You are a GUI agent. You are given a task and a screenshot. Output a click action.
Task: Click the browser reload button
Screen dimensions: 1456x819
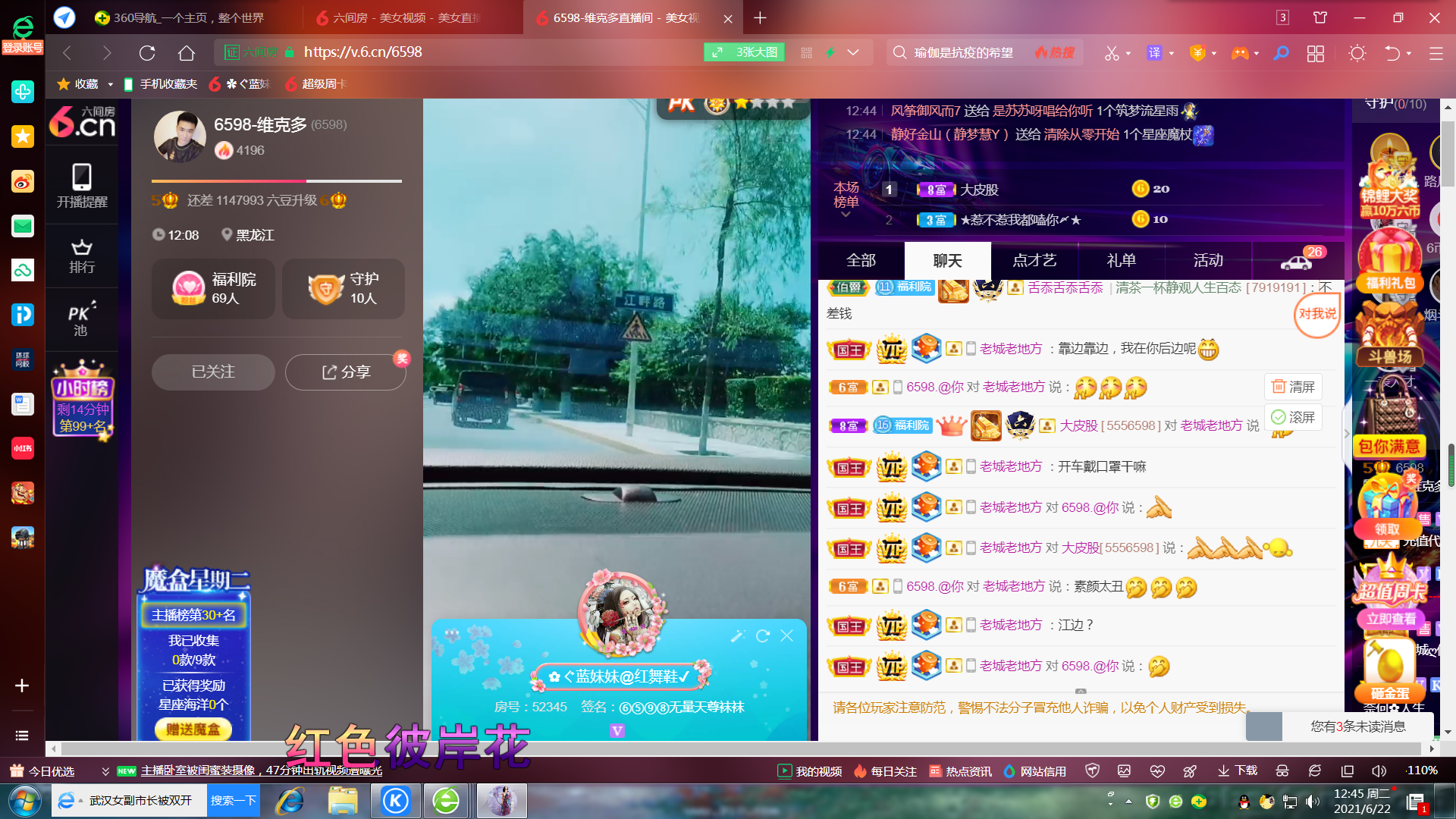pos(147,53)
